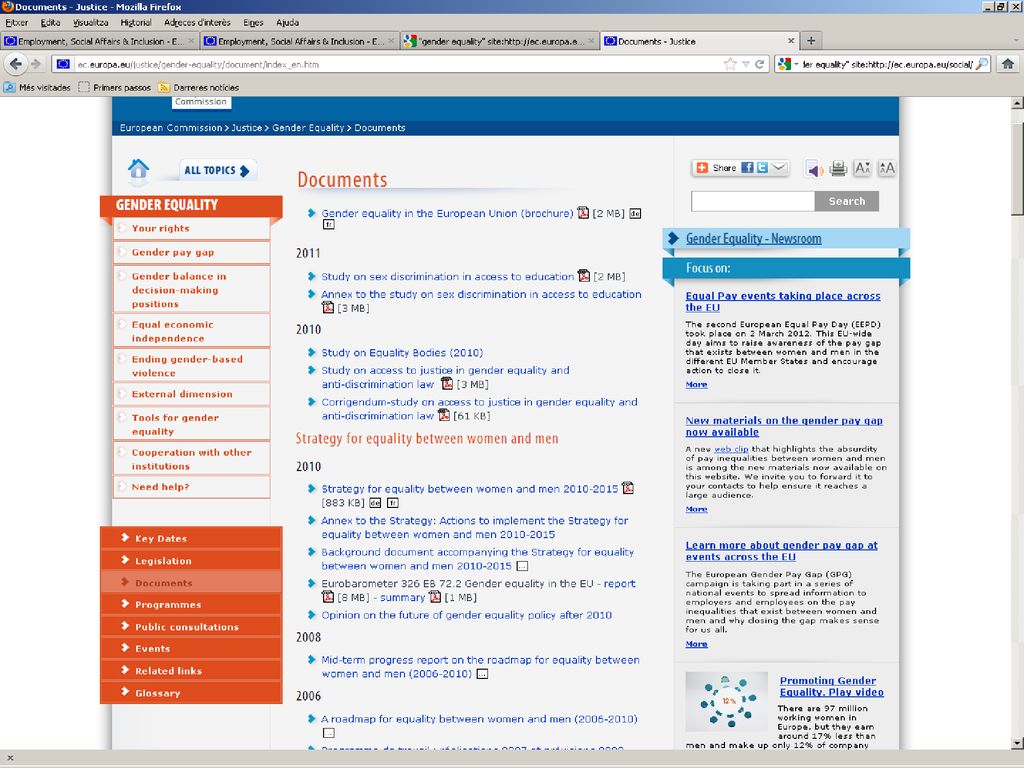The width and height of the screenshot is (1024, 768).
Task: Open the 3 MB PDF for the Annex to the study
Action: [x=328, y=307]
